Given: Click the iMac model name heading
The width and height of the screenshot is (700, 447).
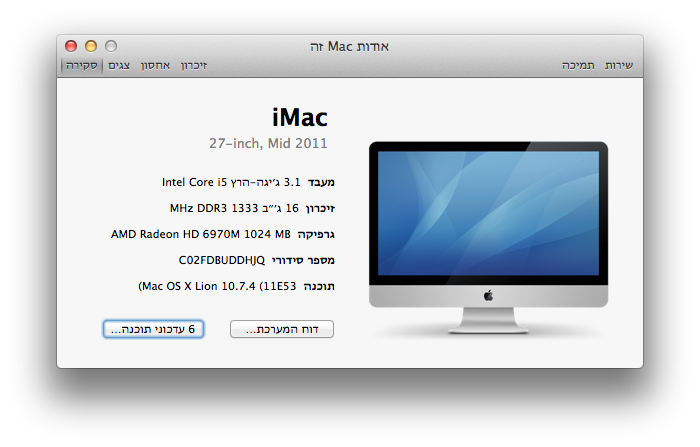Looking at the screenshot, I should click(300, 117).
